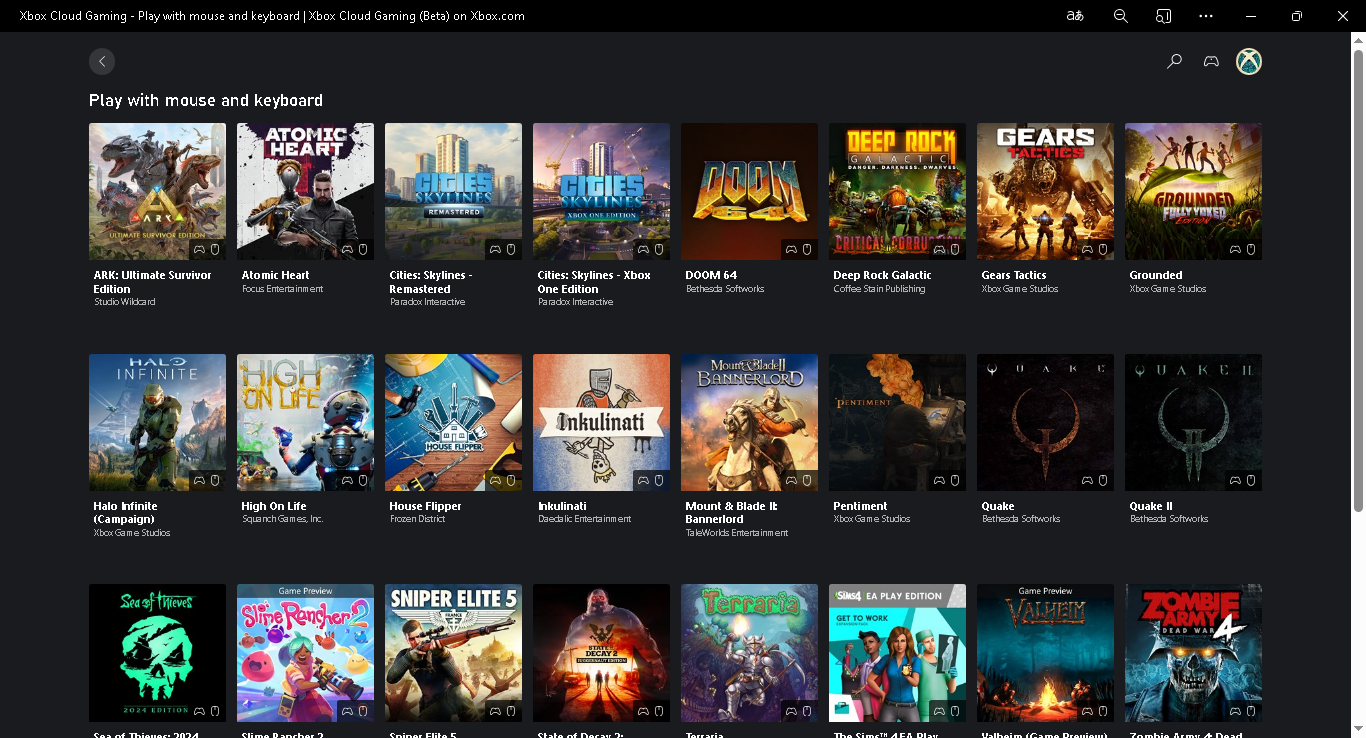Click the controller icon on the DOOM 64 tile
Screen dimensions: 1366x738
789,249
